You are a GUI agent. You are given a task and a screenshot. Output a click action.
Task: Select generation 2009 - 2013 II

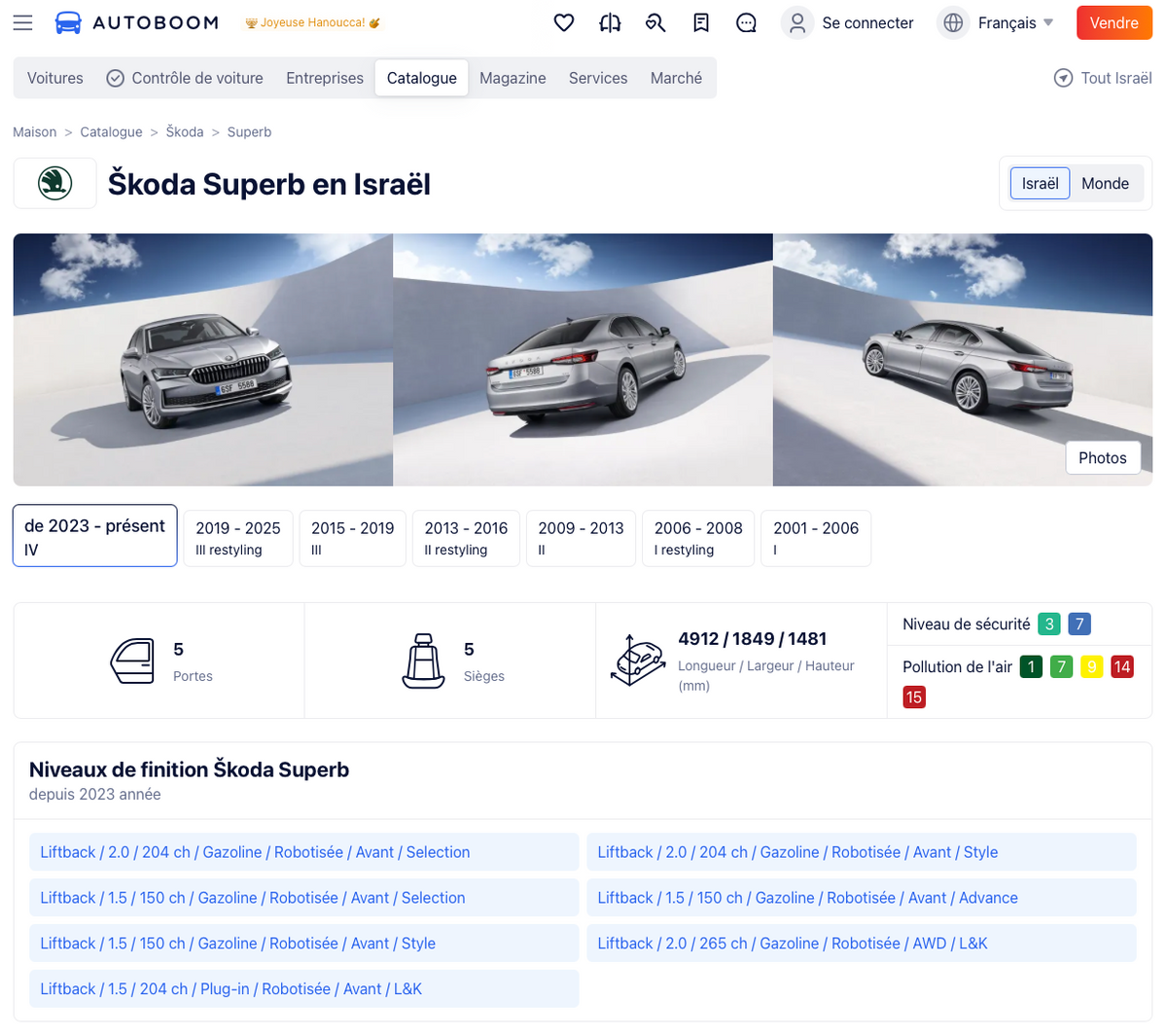pos(581,538)
